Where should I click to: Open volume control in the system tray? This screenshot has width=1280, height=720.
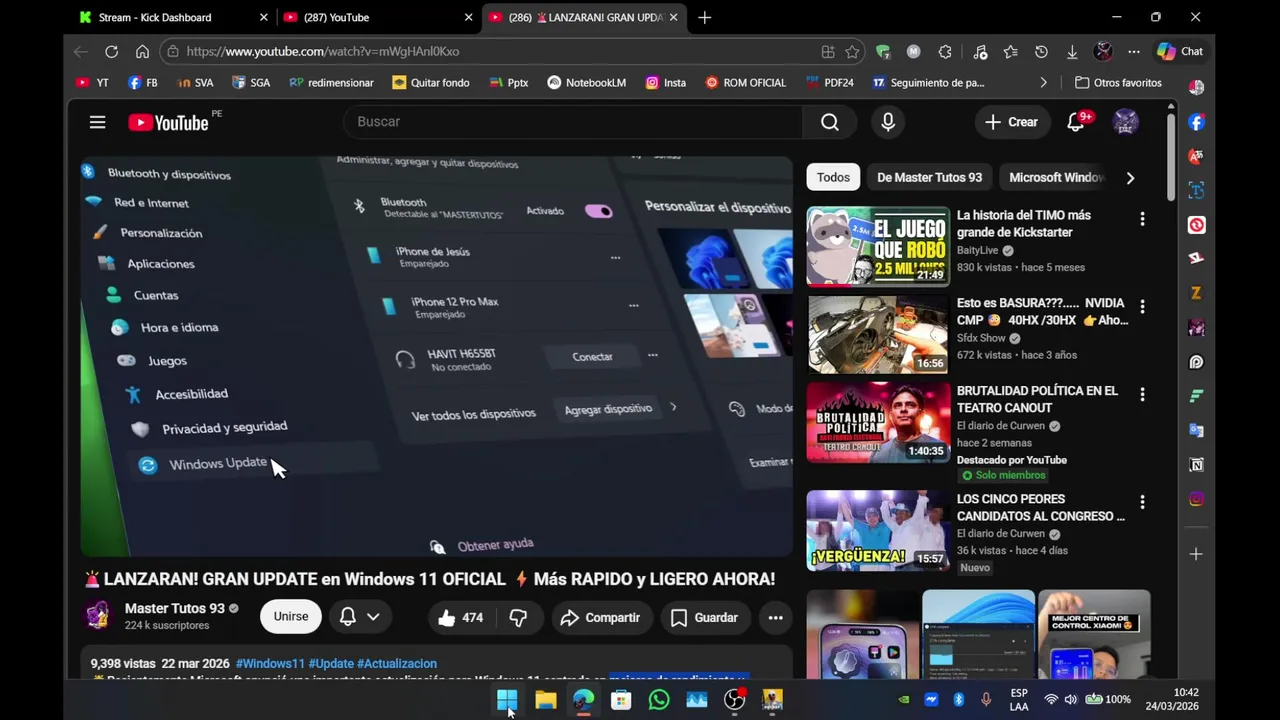(1071, 700)
